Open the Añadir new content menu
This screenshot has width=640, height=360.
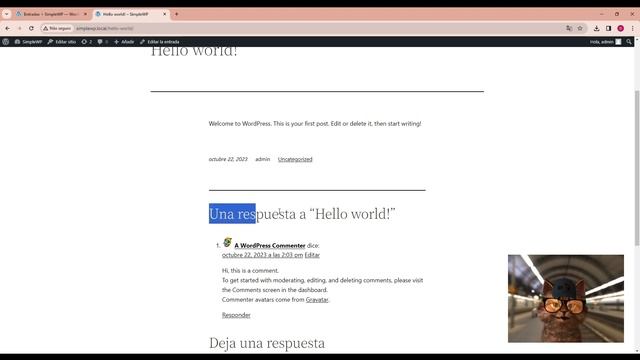point(124,42)
